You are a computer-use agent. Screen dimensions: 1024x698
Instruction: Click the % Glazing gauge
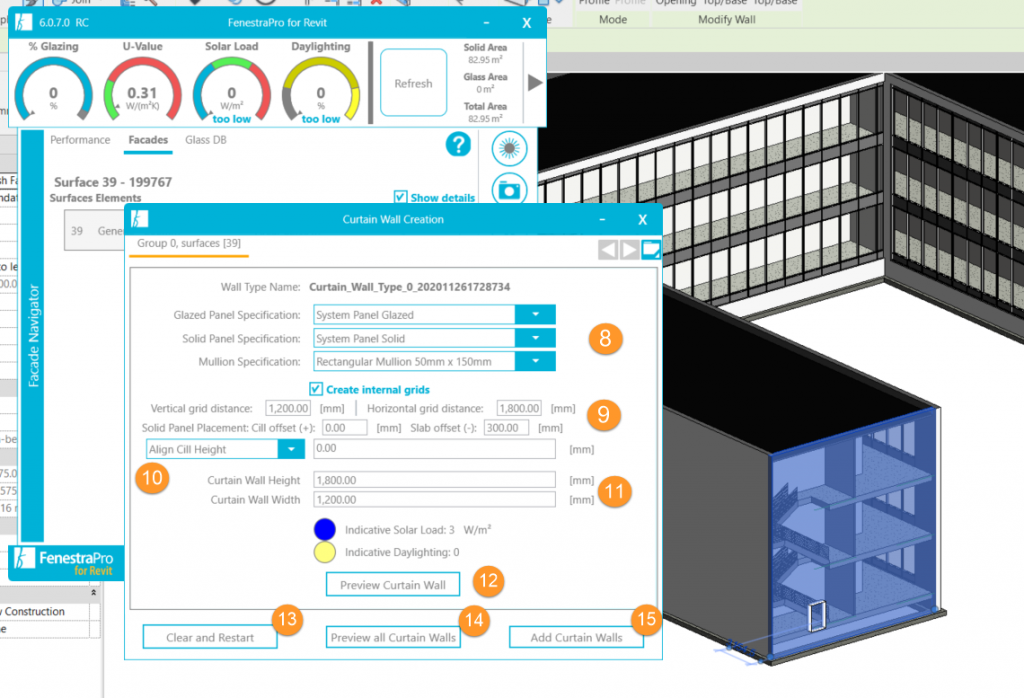point(54,89)
